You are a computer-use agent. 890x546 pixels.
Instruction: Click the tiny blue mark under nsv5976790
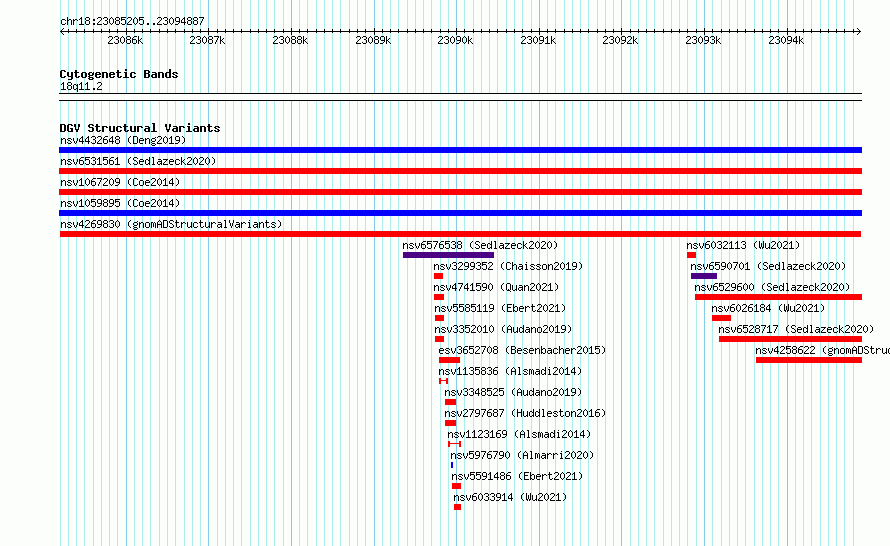[x=452, y=465]
